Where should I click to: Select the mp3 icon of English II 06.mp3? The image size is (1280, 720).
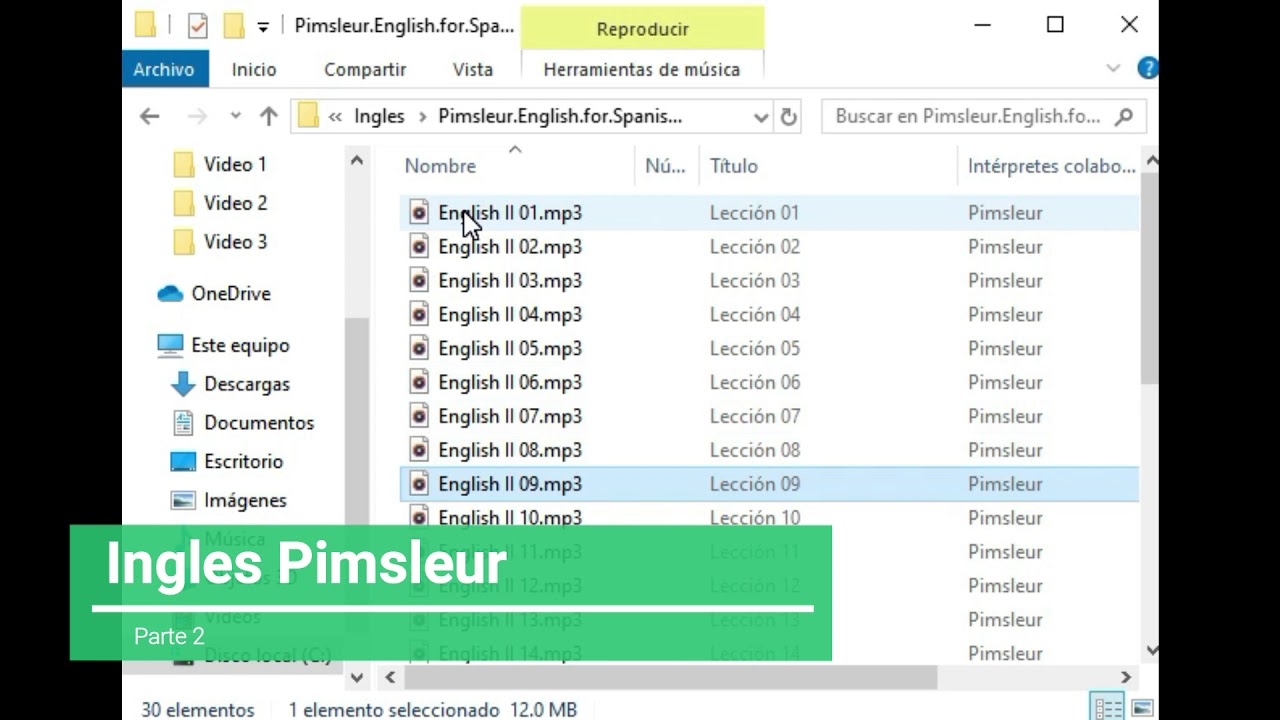[419, 383]
